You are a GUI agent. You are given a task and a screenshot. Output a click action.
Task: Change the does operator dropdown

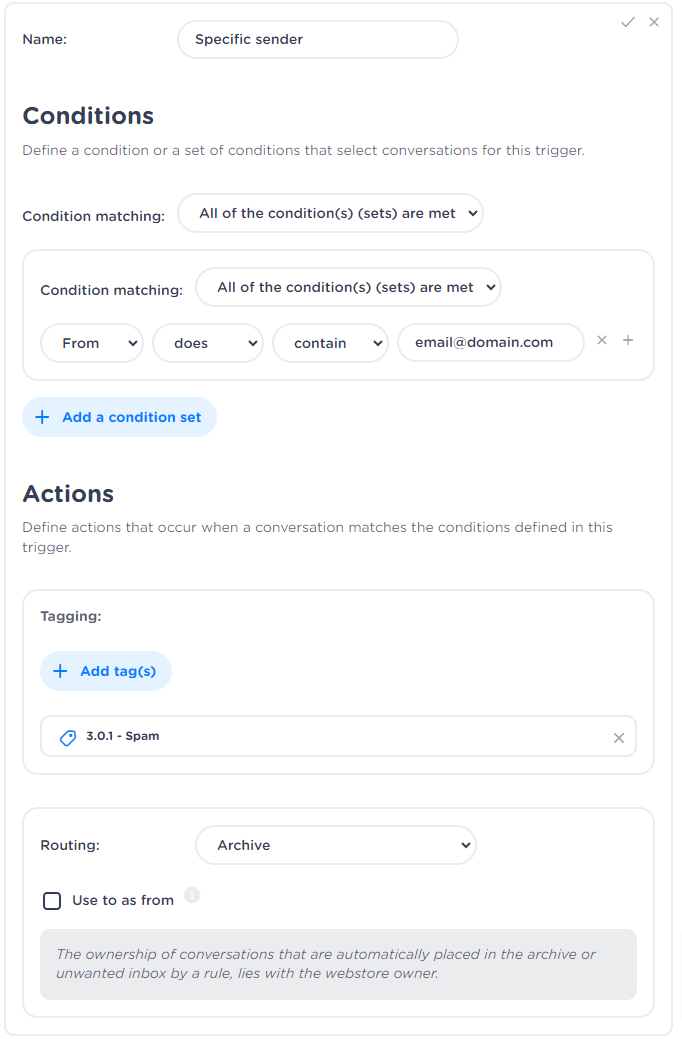click(x=207, y=343)
